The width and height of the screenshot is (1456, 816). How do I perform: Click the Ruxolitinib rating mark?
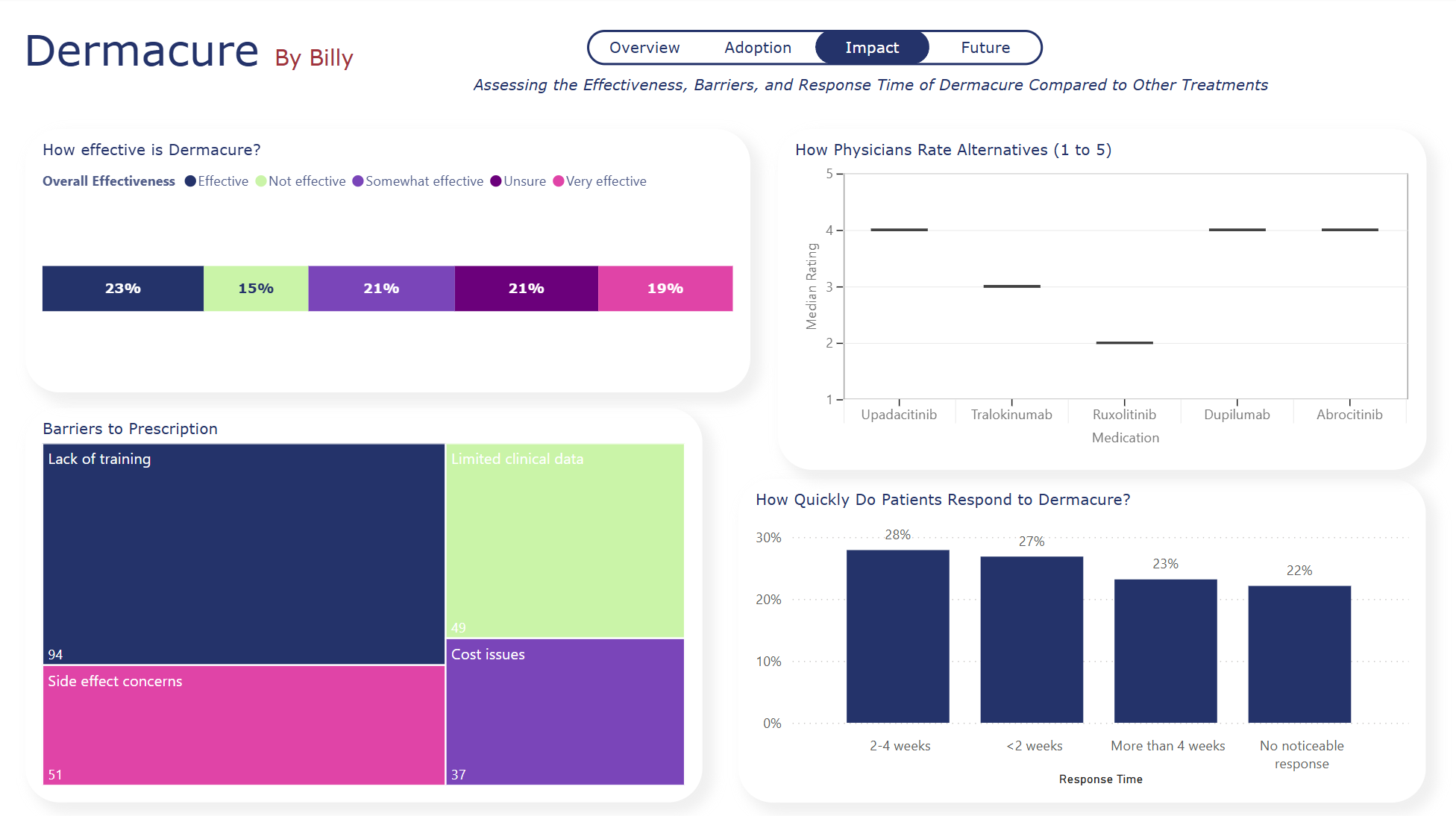(1124, 342)
